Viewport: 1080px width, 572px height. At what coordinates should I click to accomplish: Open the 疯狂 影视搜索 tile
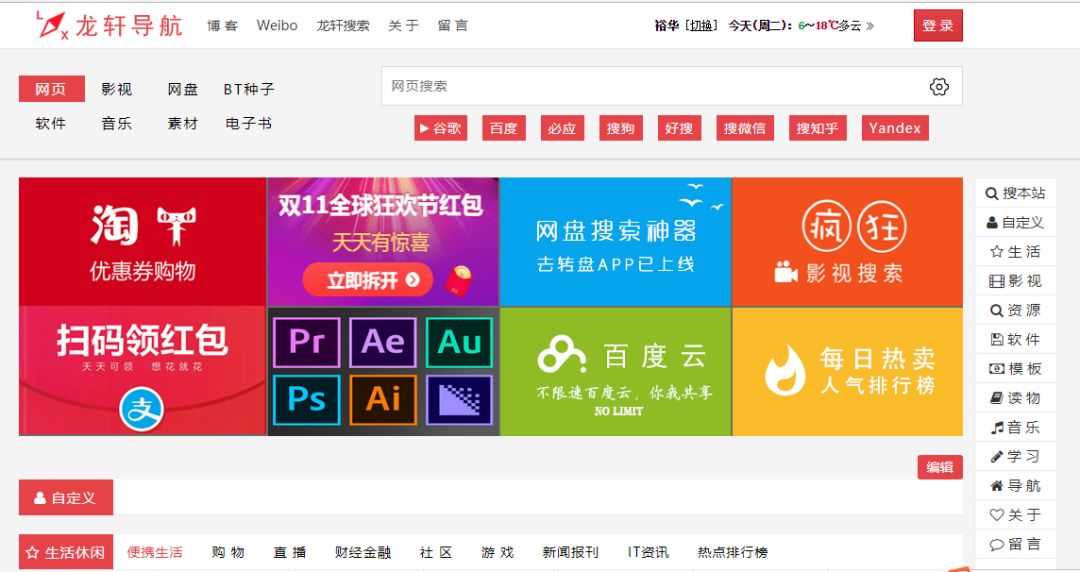(x=847, y=242)
